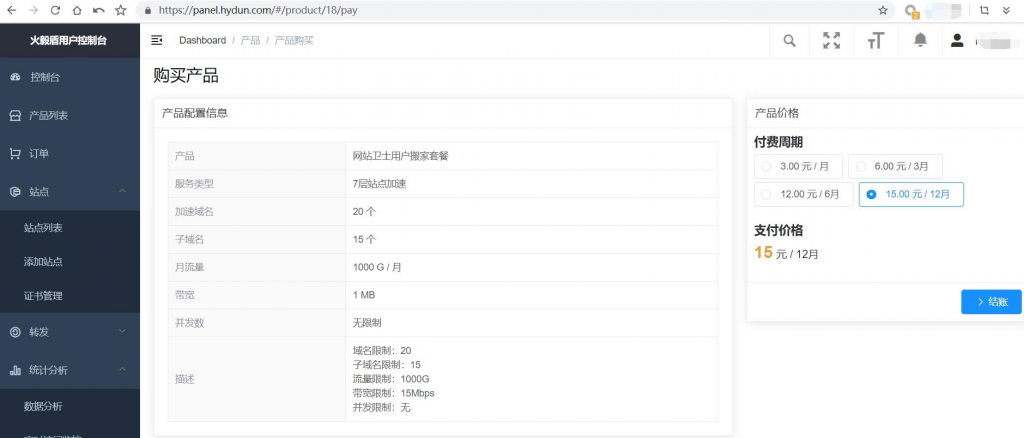The height and width of the screenshot is (438, 1024).
Task: Bookmark page with browser star icon
Action: [883, 10]
